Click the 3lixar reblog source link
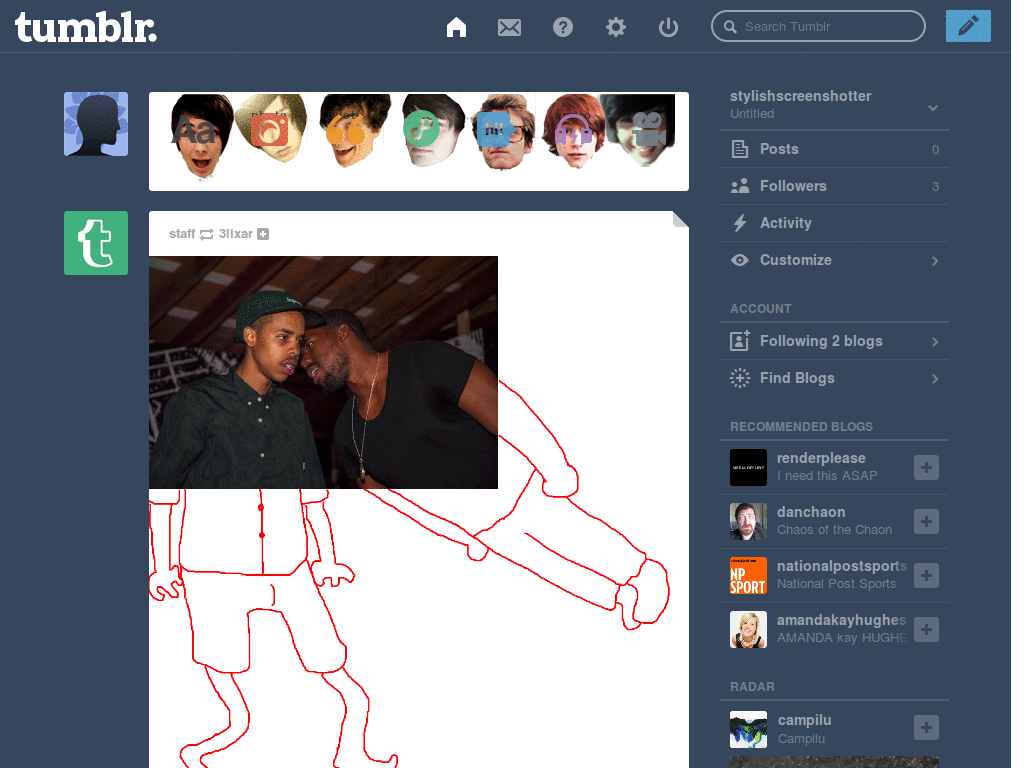This screenshot has height=768, width=1024. (235, 234)
